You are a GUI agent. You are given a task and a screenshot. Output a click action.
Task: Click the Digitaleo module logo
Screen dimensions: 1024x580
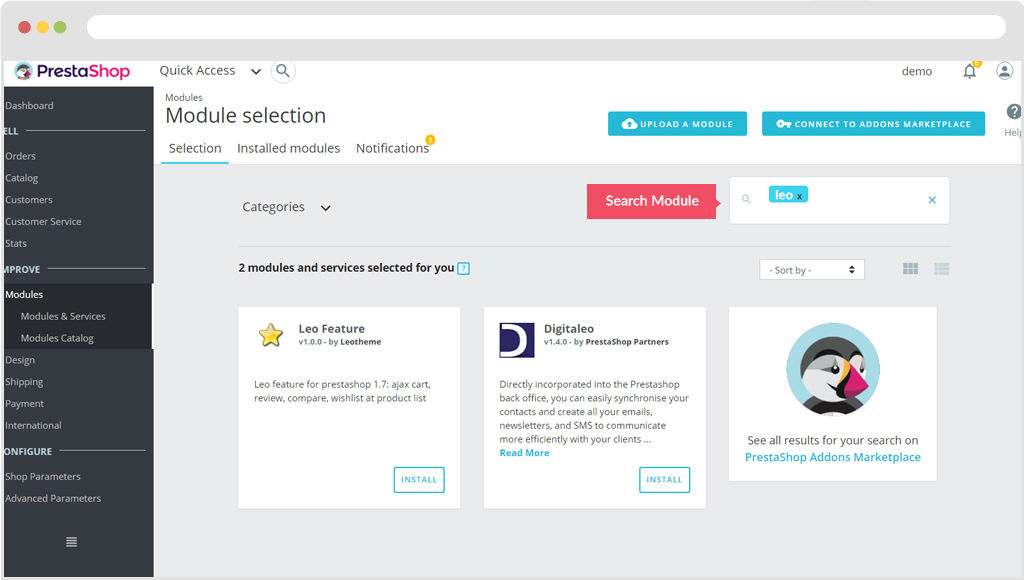click(517, 340)
